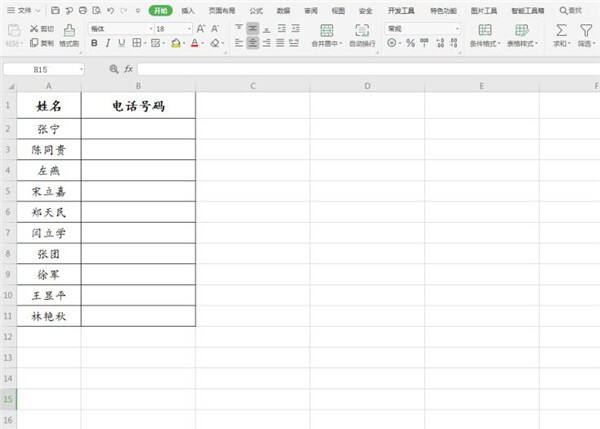Click the increase decimal places icon
Screen dimensions: 600x429
click(440, 43)
